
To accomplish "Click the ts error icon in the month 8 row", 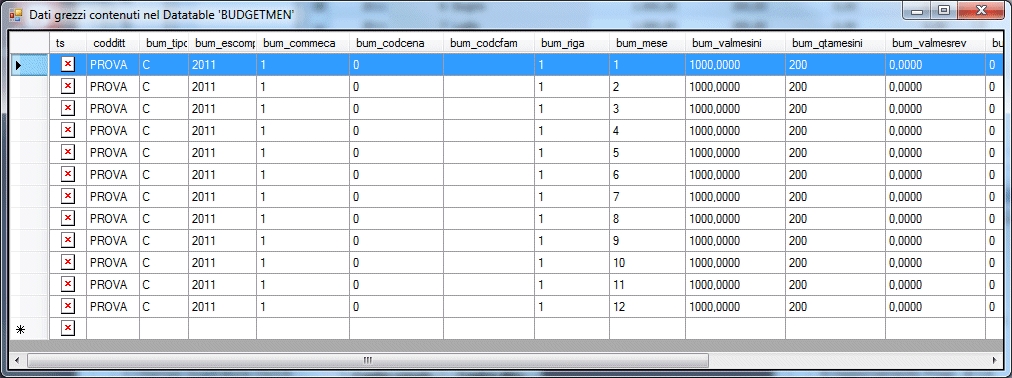I will (x=68, y=218).
